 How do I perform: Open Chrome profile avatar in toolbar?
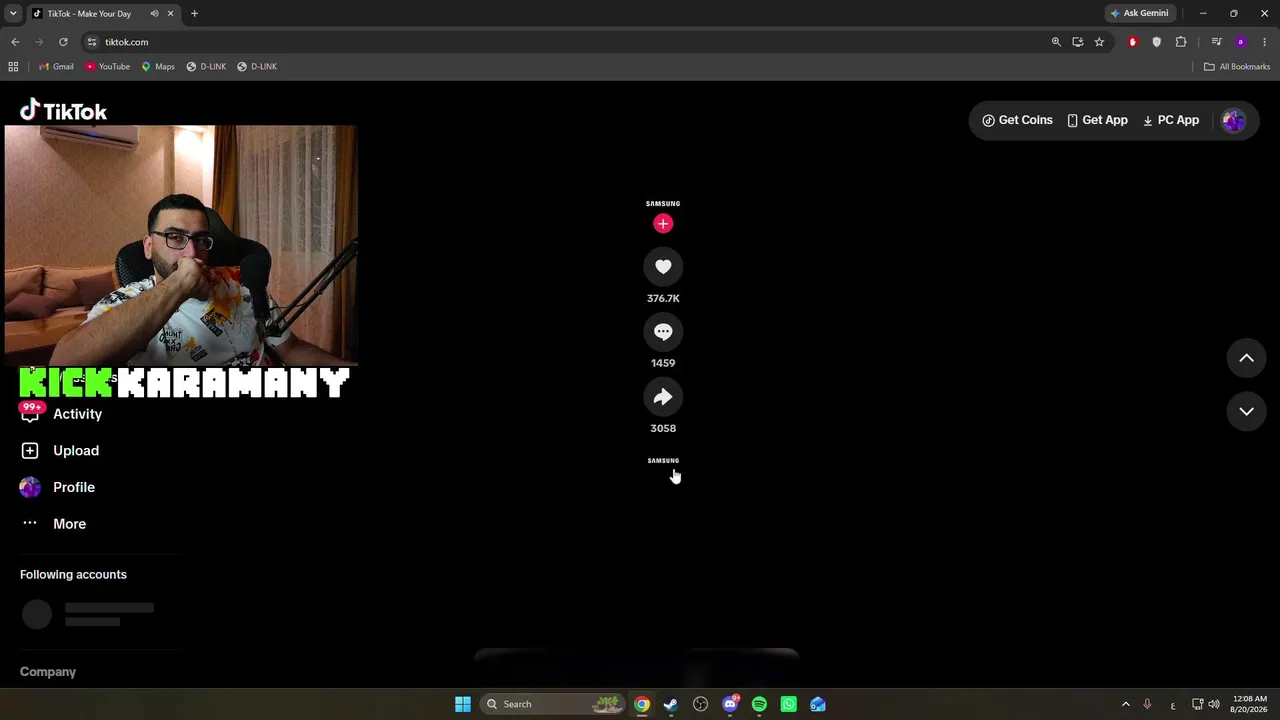(1240, 42)
